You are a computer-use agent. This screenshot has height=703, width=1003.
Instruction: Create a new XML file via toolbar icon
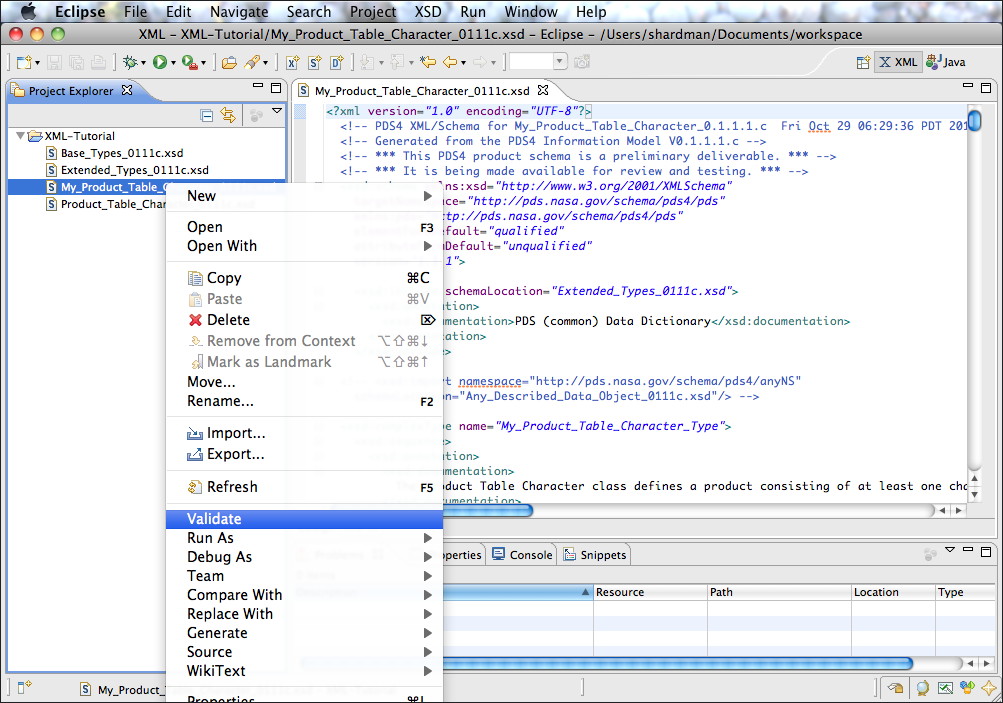coord(292,62)
